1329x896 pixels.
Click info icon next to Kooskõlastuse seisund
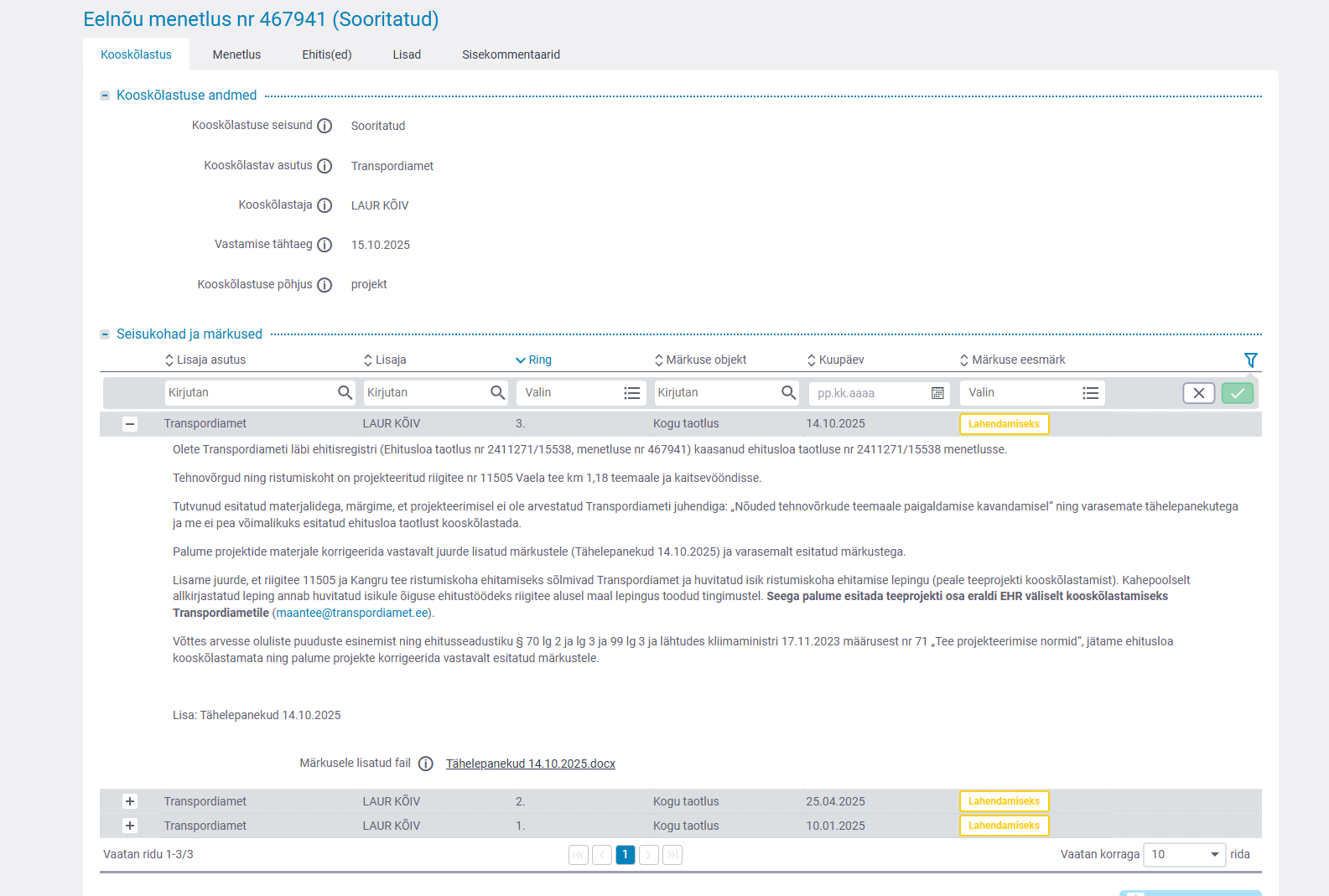tap(324, 126)
